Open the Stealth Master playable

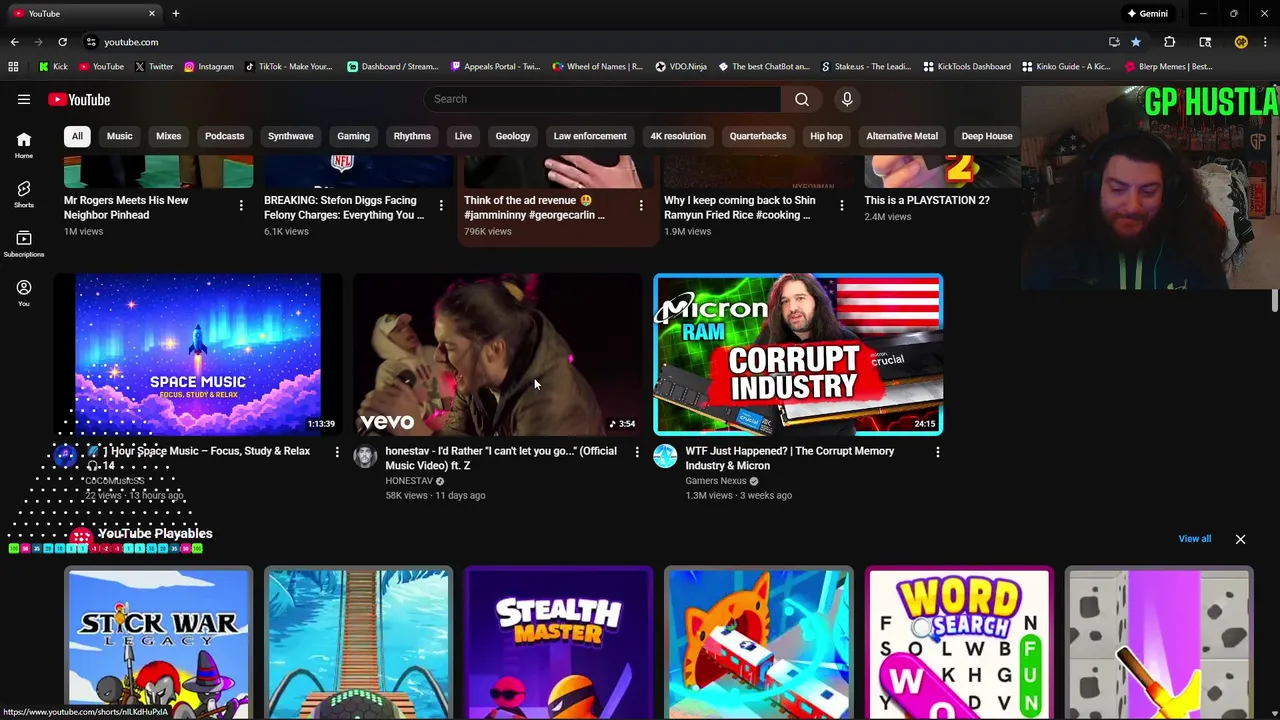[558, 642]
